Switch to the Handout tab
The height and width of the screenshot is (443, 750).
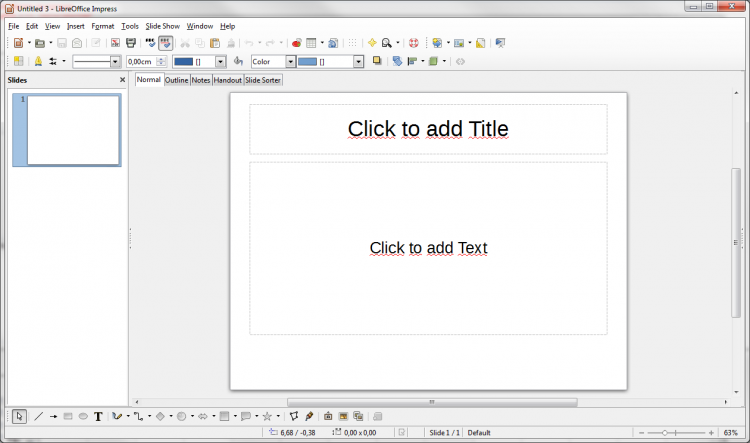pos(228,80)
